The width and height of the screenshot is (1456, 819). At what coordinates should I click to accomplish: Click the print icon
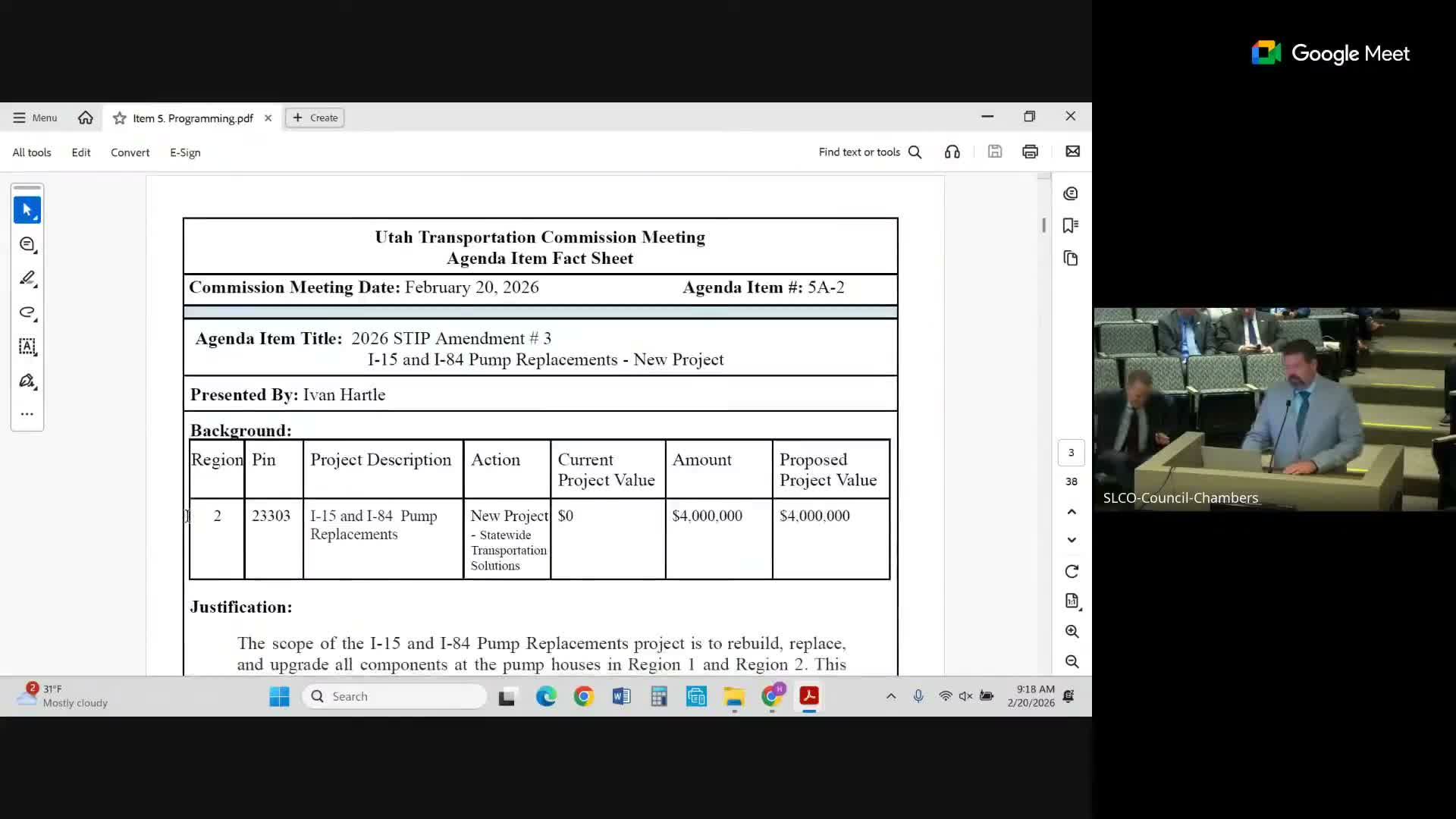click(x=1030, y=152)
